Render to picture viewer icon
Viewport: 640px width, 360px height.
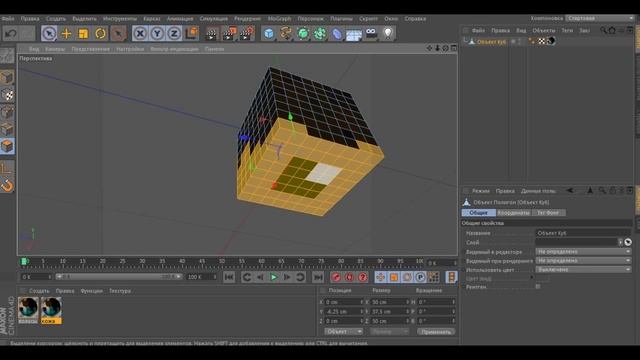pos(229,33)
